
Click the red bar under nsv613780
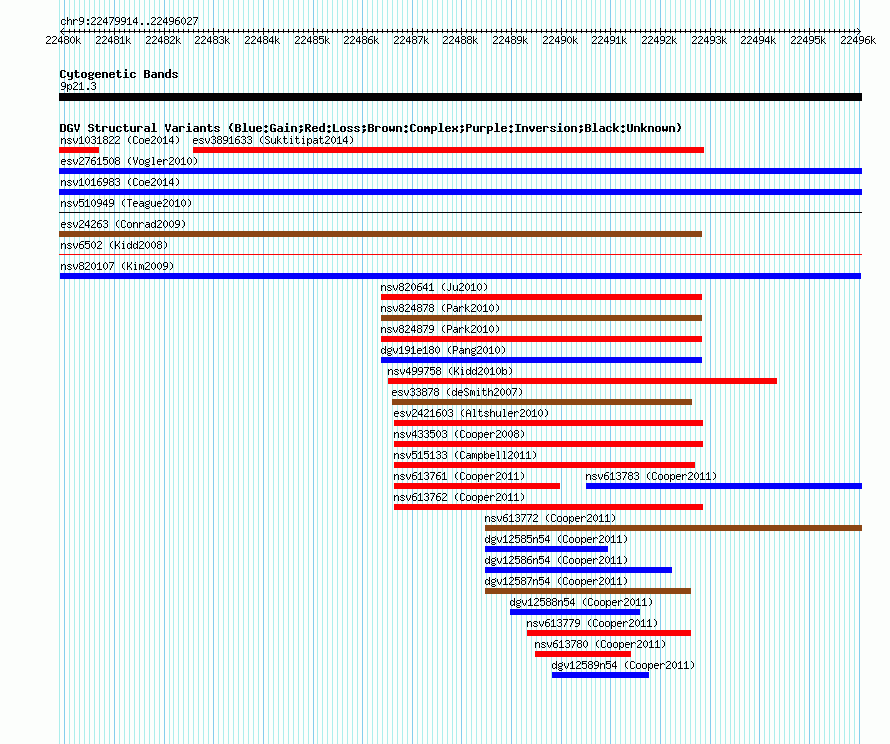point(583,654)
